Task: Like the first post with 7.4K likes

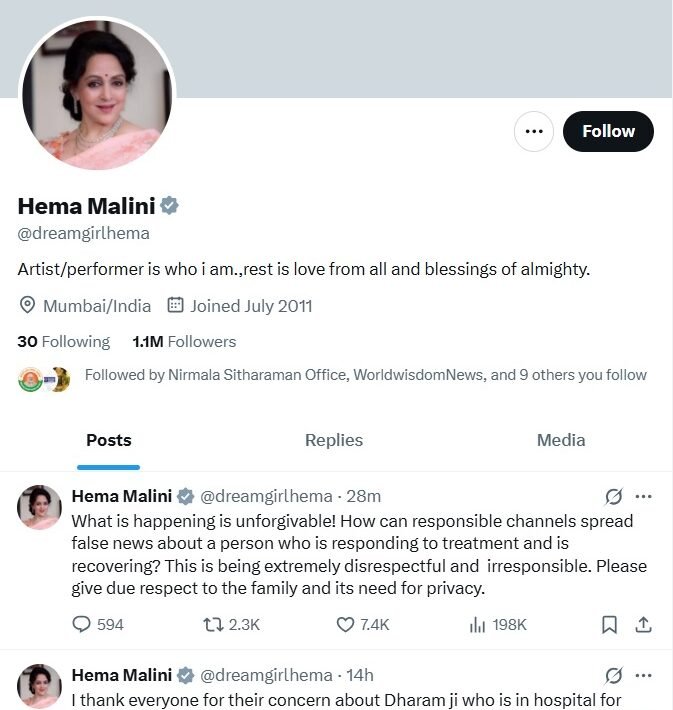Action: 346,624
